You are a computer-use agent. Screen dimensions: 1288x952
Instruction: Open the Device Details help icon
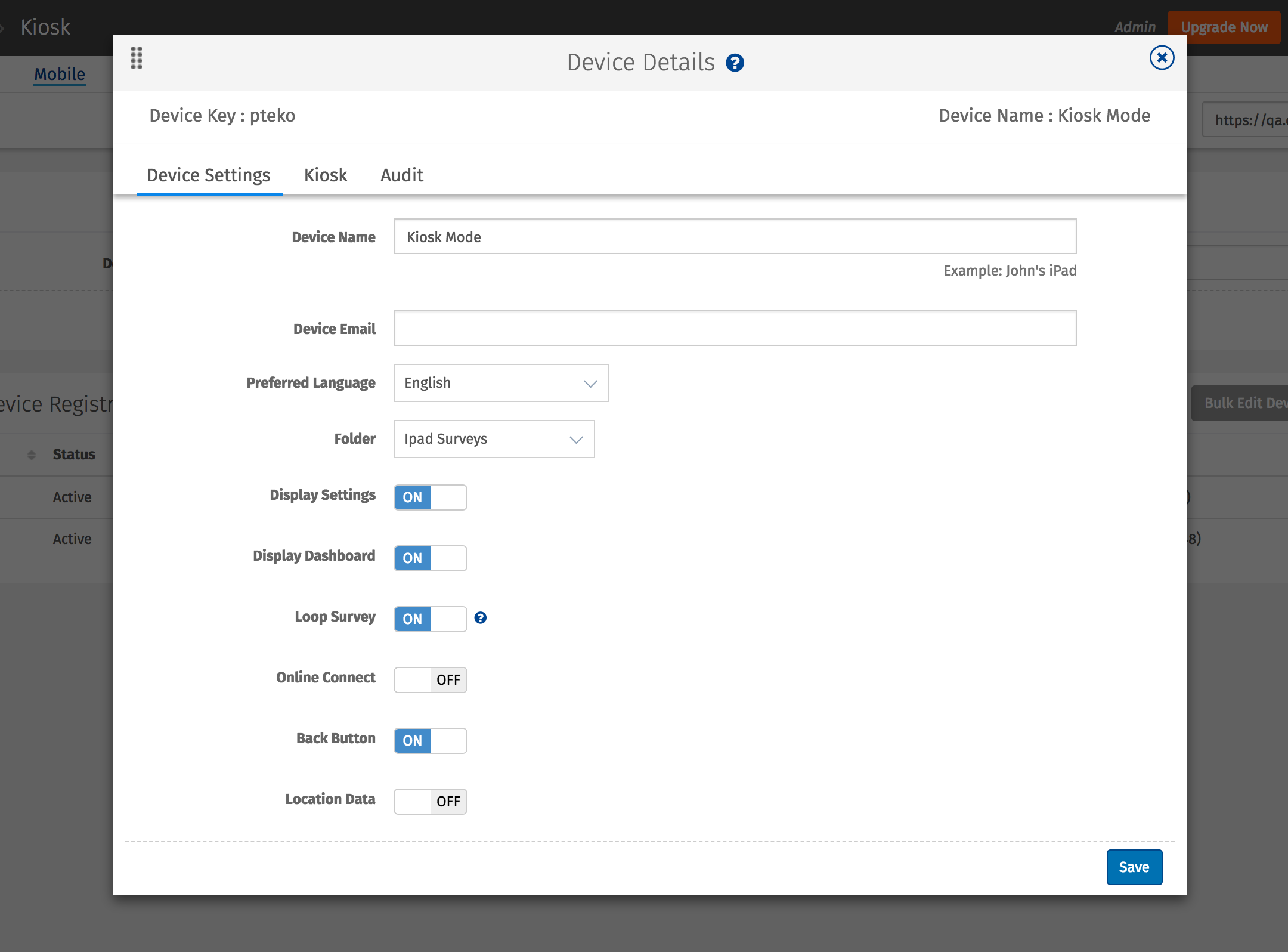click(735, 62)
